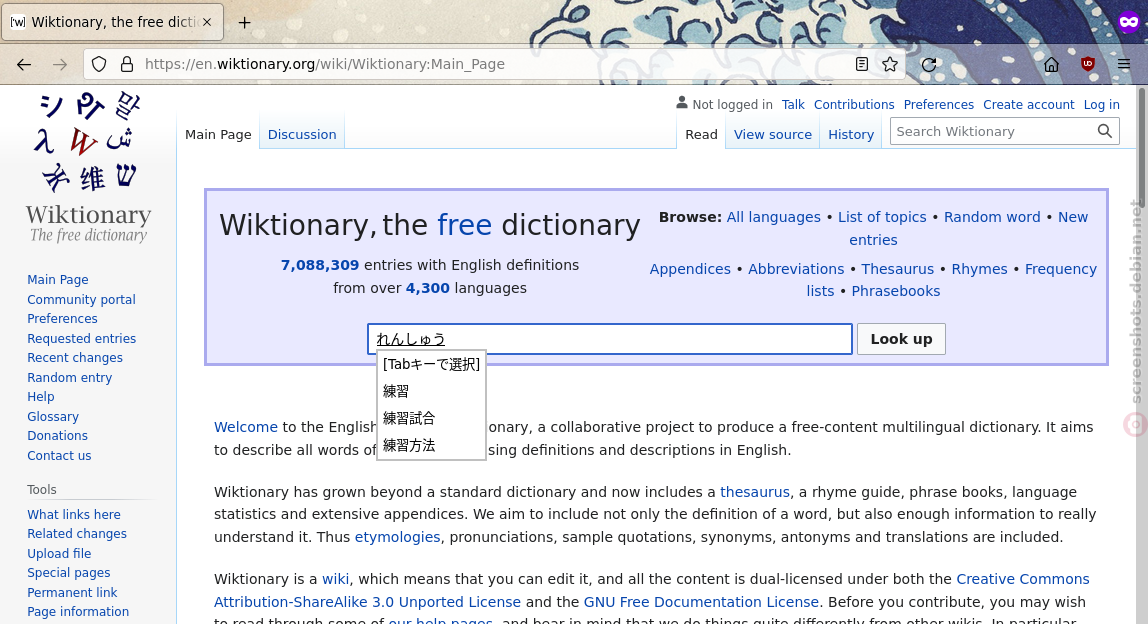Open Recent changes in sidebar
This screenshot has height=624, width=1148.
point(75,358)
